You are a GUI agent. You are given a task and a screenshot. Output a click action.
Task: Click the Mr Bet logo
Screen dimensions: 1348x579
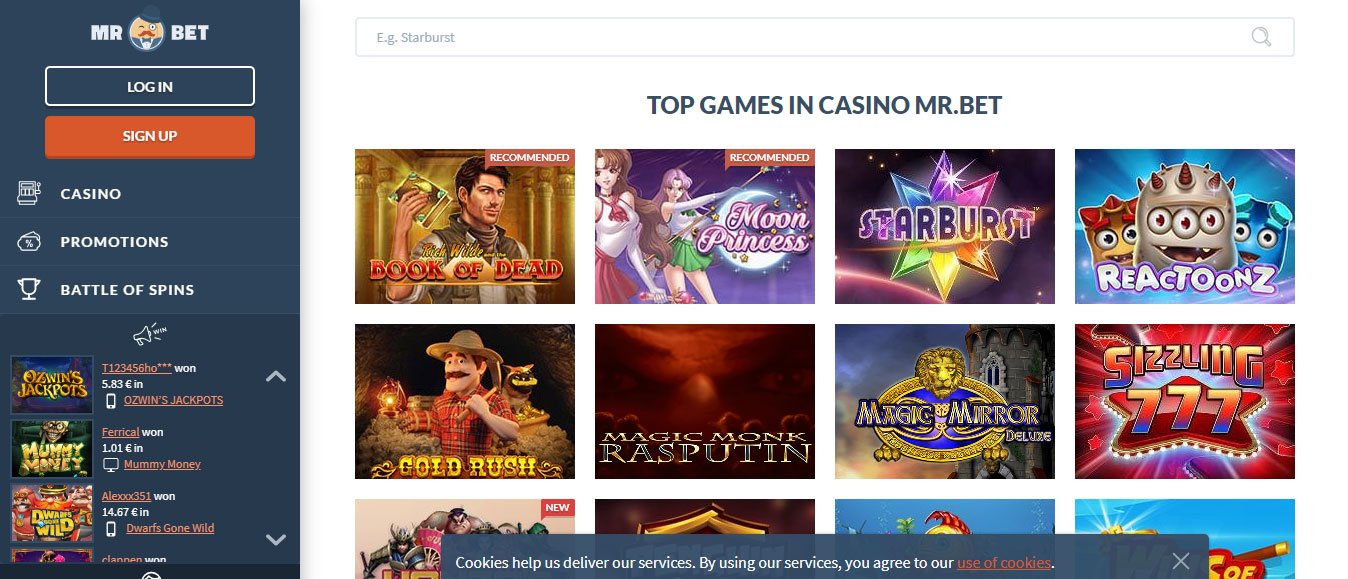(x=149, y=33)
